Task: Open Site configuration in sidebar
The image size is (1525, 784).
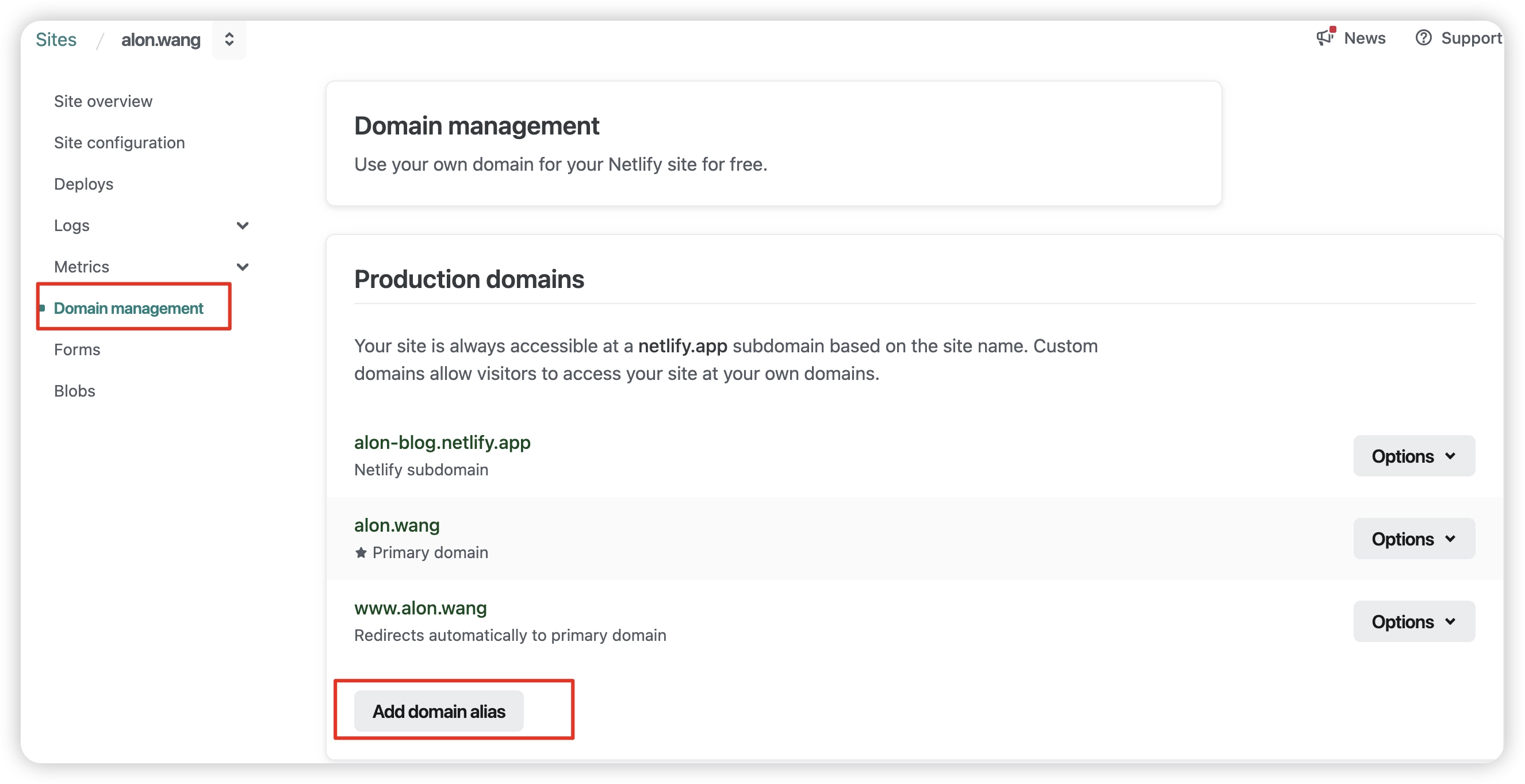Action: tap(119, 143)
